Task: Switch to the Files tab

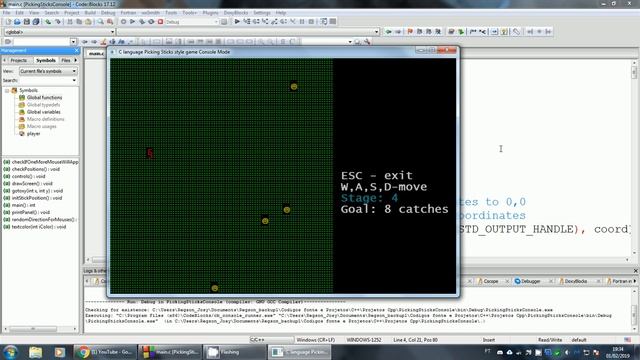Action: pos(65,60)
